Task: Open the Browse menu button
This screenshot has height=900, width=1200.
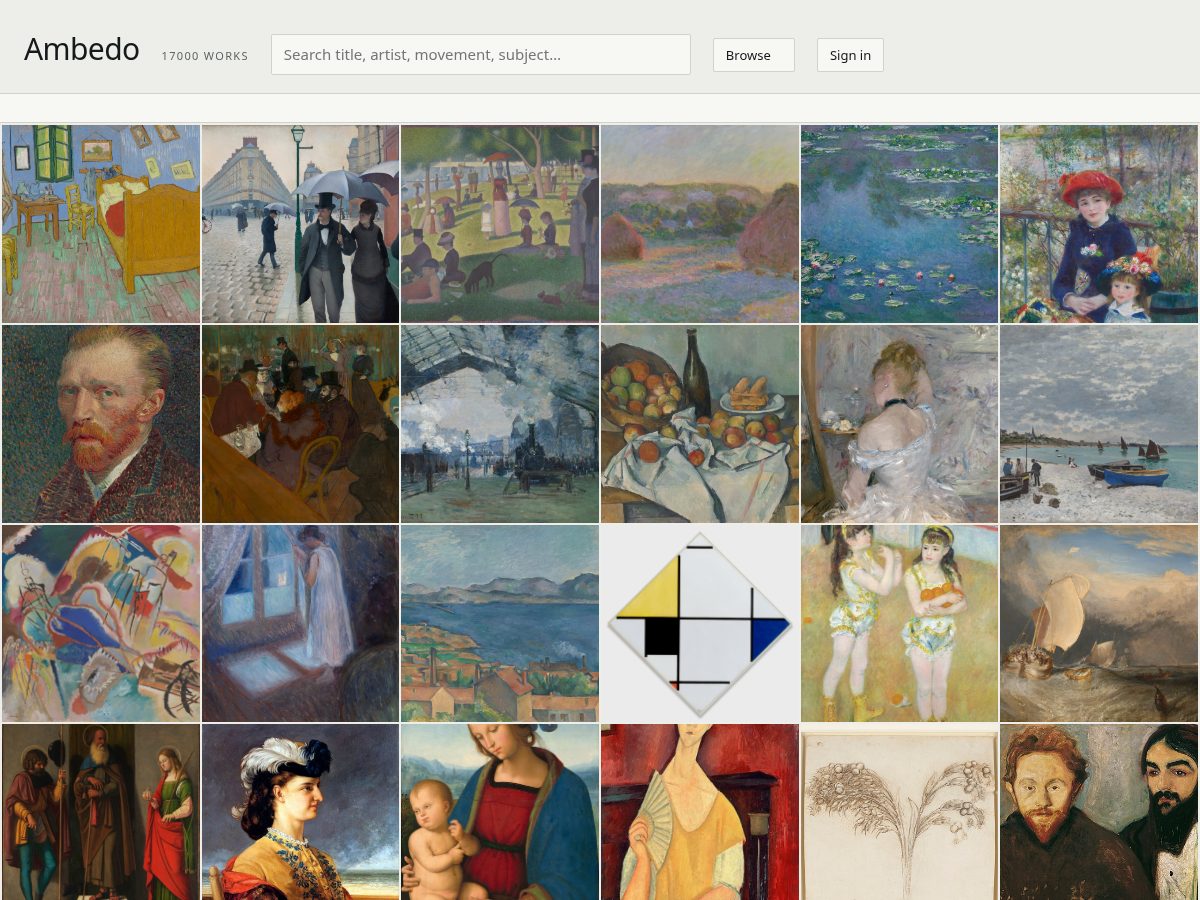Action: (x=754, y=55)
